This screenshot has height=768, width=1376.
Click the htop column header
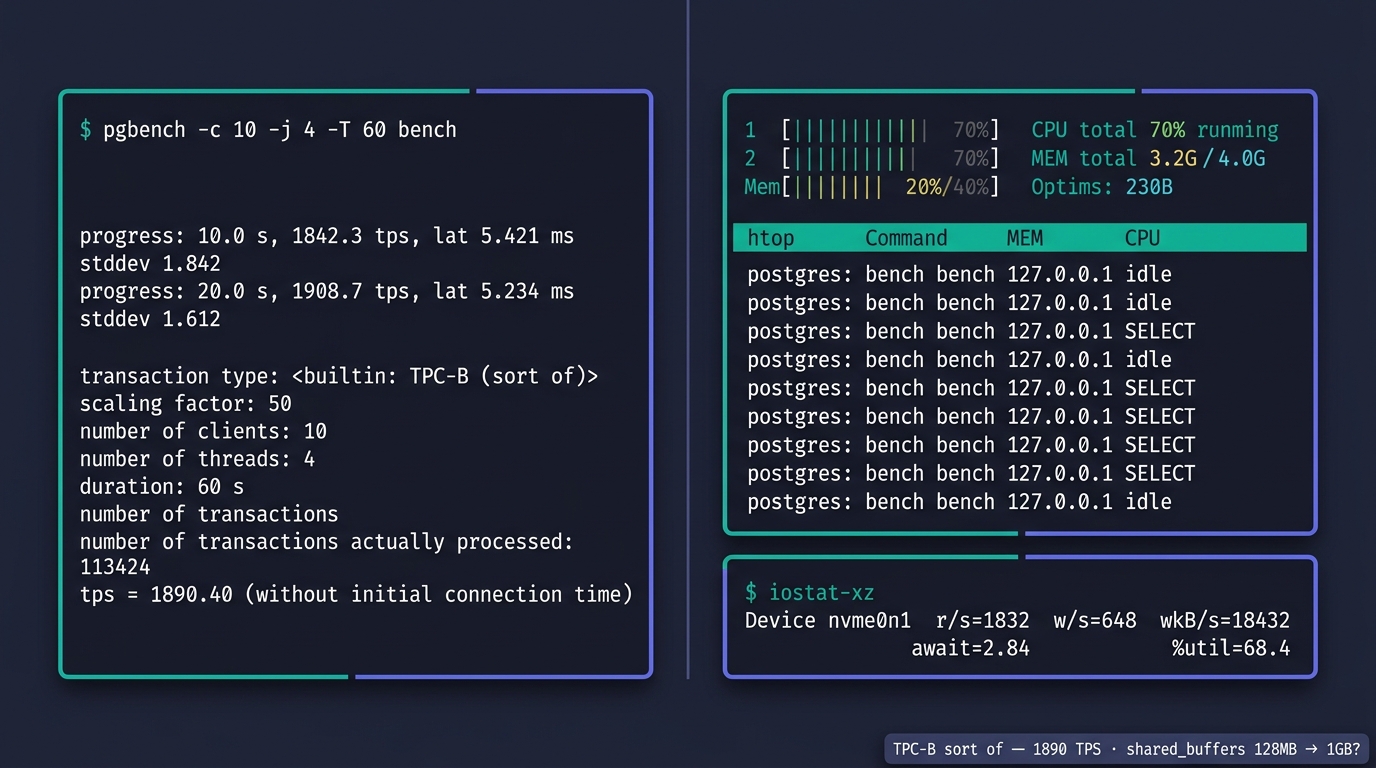click(770, 238)
